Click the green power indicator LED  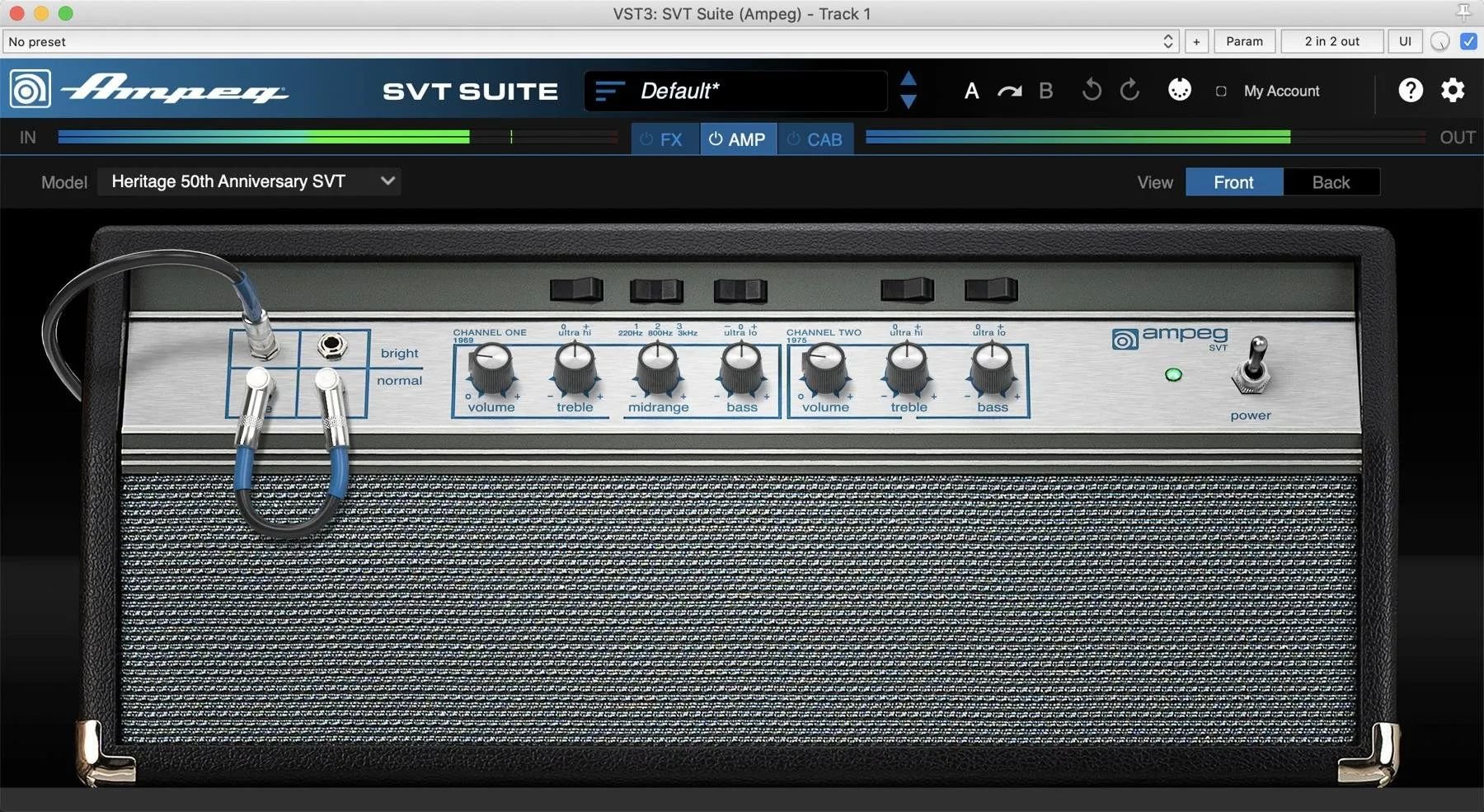pyautogui.click(x=1173, y=375)
